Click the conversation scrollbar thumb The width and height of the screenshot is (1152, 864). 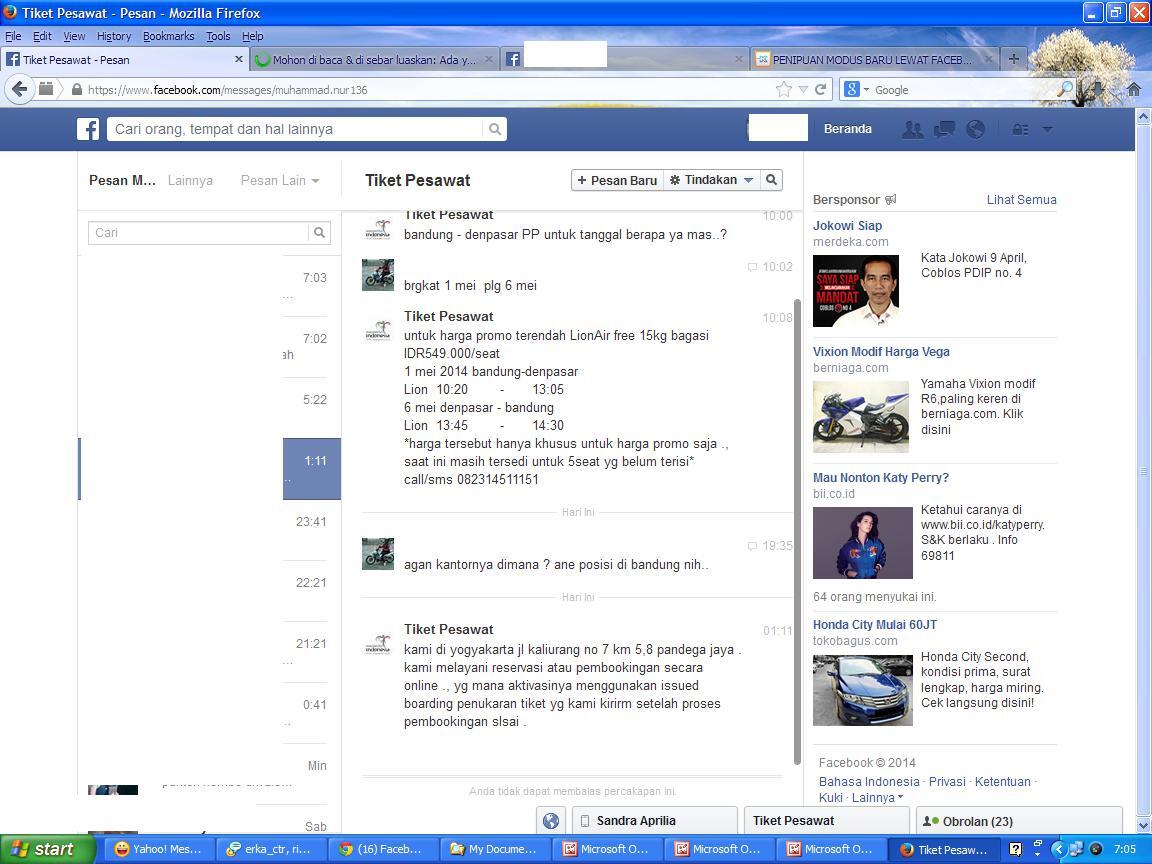797,532
